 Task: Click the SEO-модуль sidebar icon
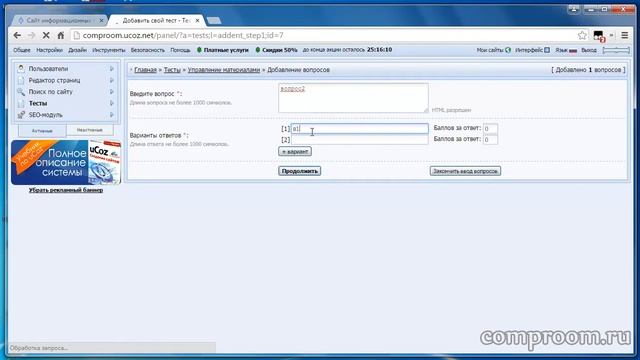pyautogui.click(x=21, y=115)
